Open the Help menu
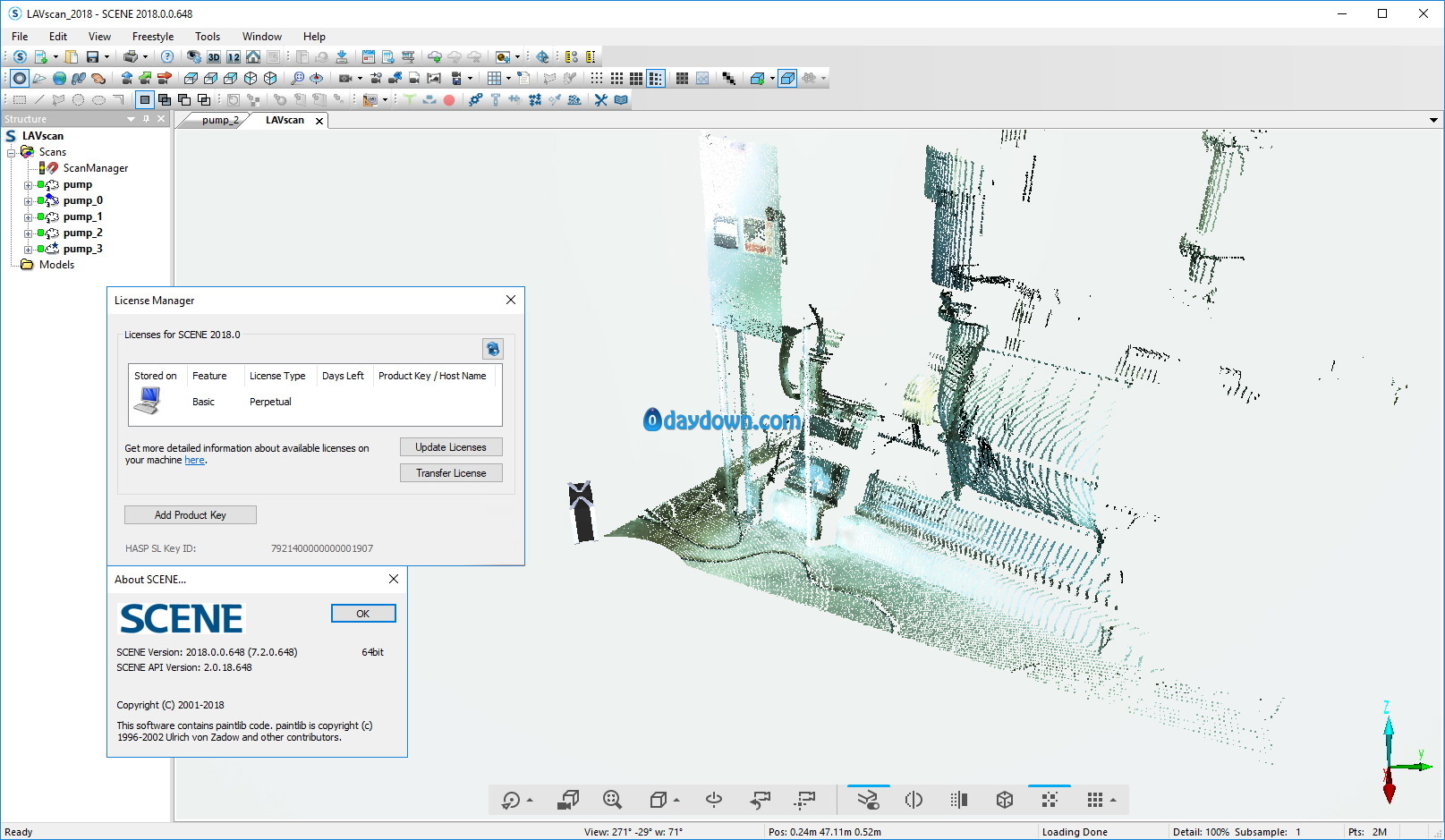Screen dimensions: 1445x840 click(314, 37)
